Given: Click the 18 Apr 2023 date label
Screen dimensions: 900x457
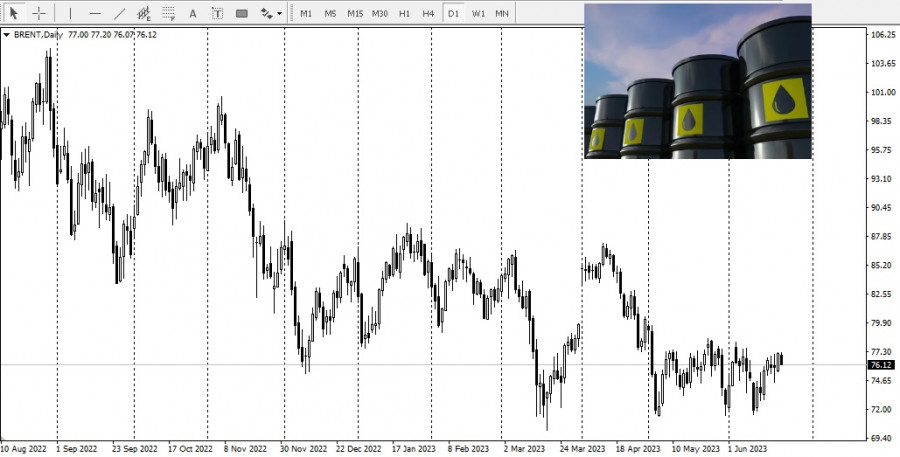Looking at the screenshot, I should tap(638, 448).
